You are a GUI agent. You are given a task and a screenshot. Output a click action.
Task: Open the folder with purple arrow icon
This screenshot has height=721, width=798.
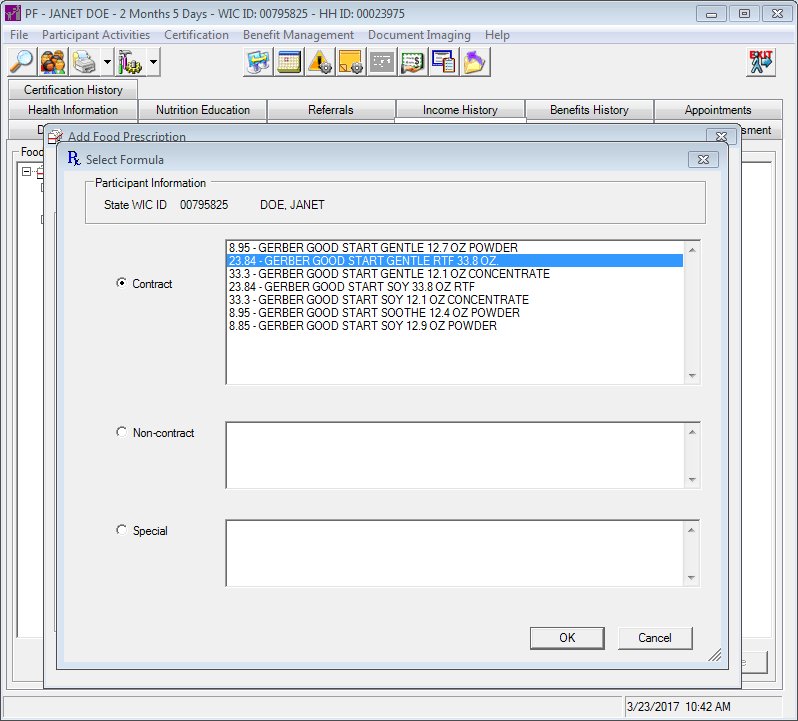pos(475,62)
